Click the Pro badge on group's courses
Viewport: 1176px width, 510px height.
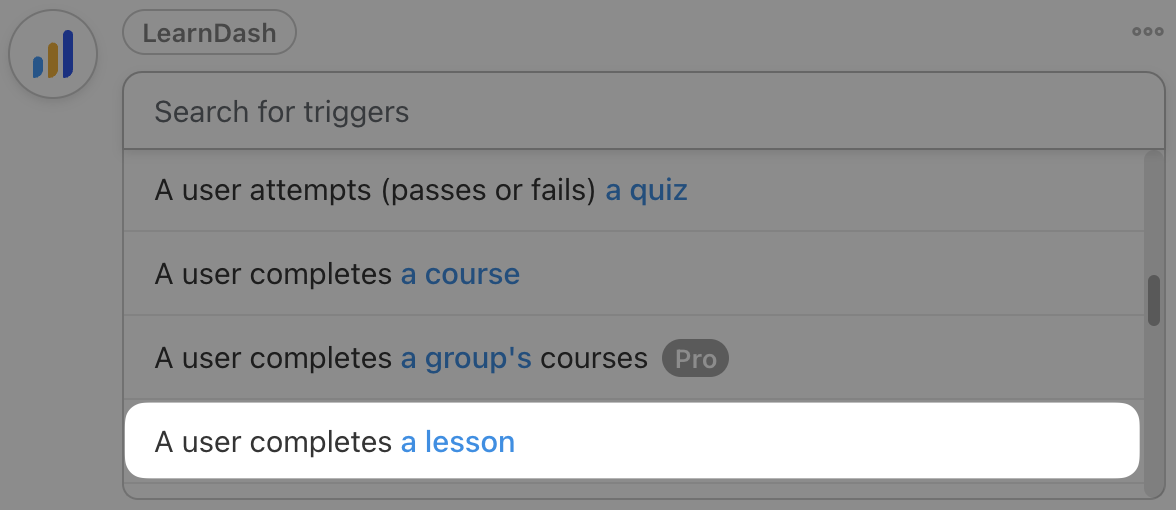tap(695, 358)
